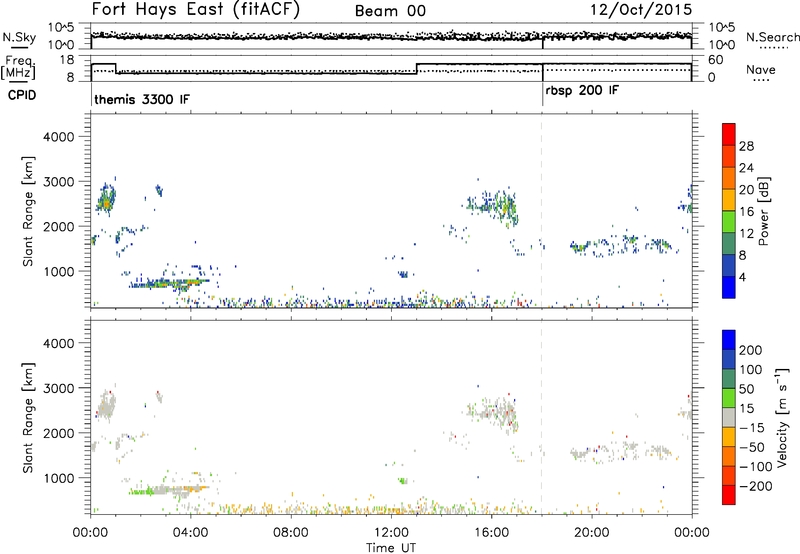Click the '18' MHz frequency tick label
800x554 pixels.
point(67,60)
